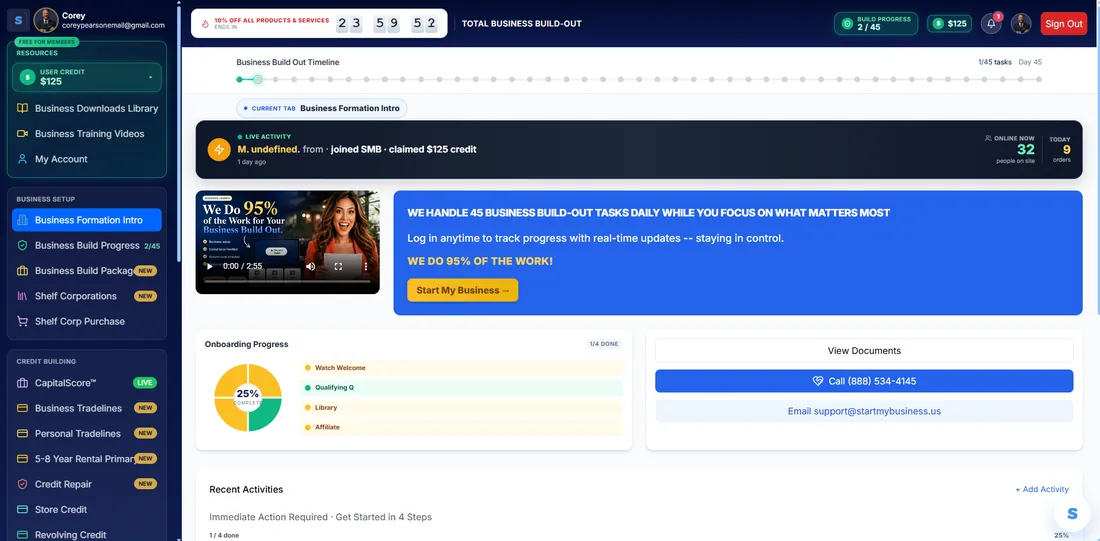Open video more-options menu
The width and height of the screenshot is (1100, 541).
pyautogui.click(x=365, y=267)
